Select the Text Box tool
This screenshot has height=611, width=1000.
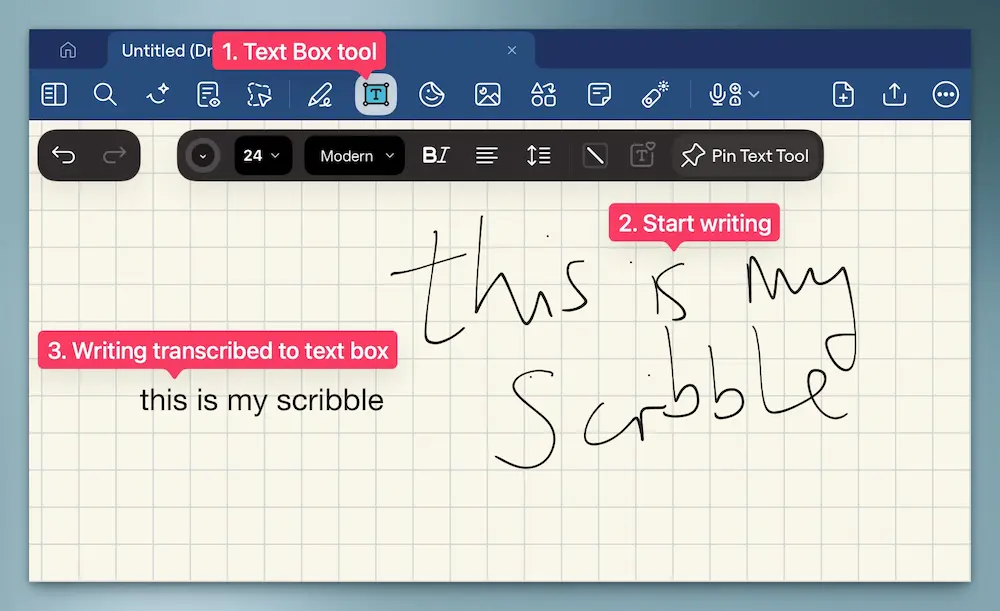click(376, 94)
